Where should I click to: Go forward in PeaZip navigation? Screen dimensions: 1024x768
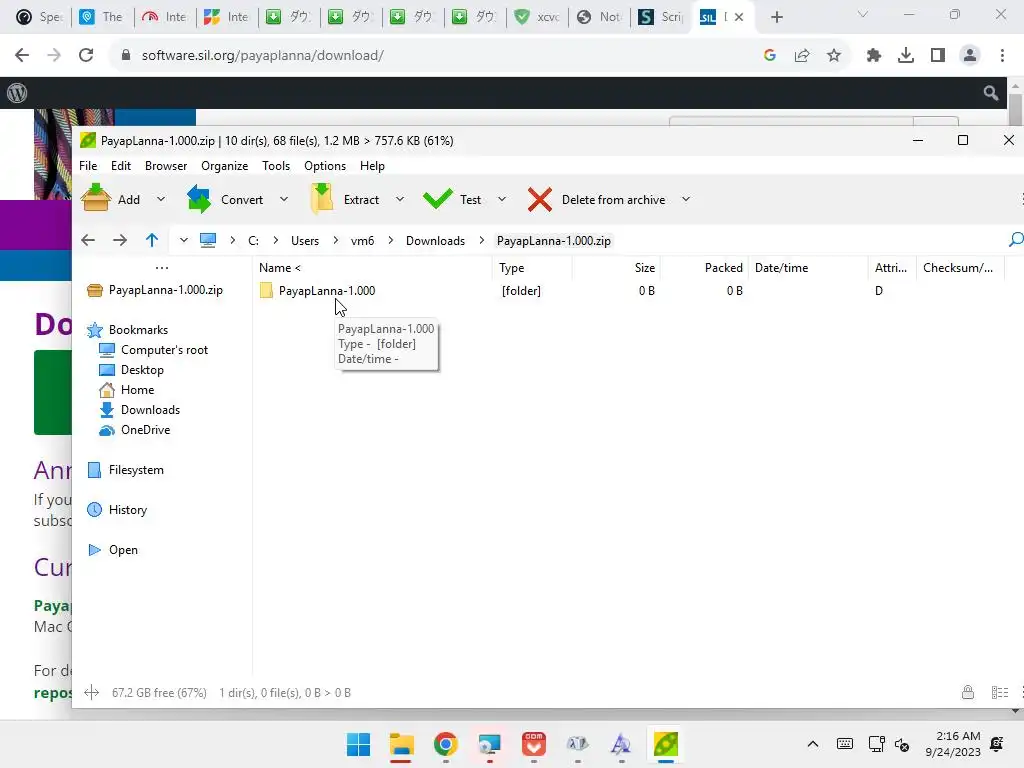(120, 240)
